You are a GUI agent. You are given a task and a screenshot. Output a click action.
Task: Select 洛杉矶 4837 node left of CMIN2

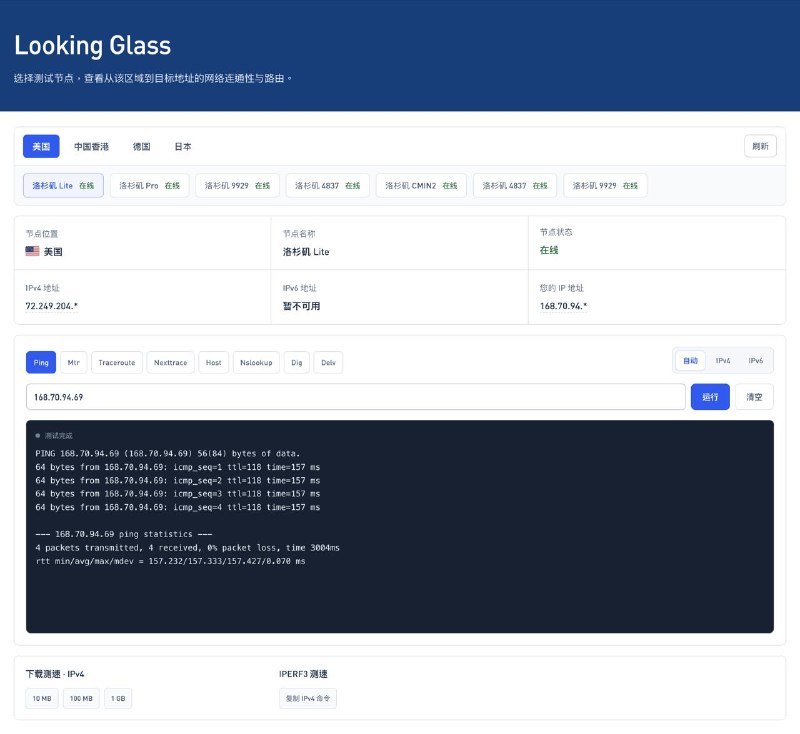point(328,186)
